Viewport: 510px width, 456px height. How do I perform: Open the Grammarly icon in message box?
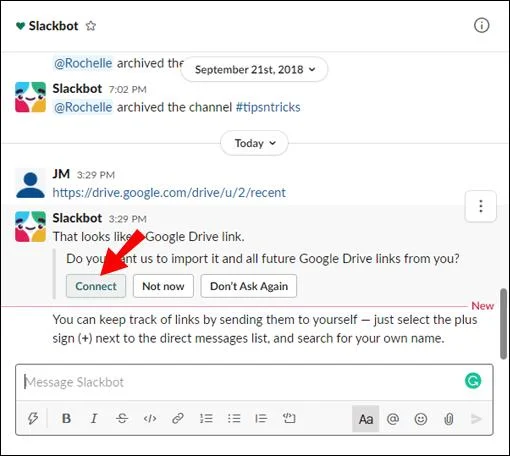coord(473,381)
